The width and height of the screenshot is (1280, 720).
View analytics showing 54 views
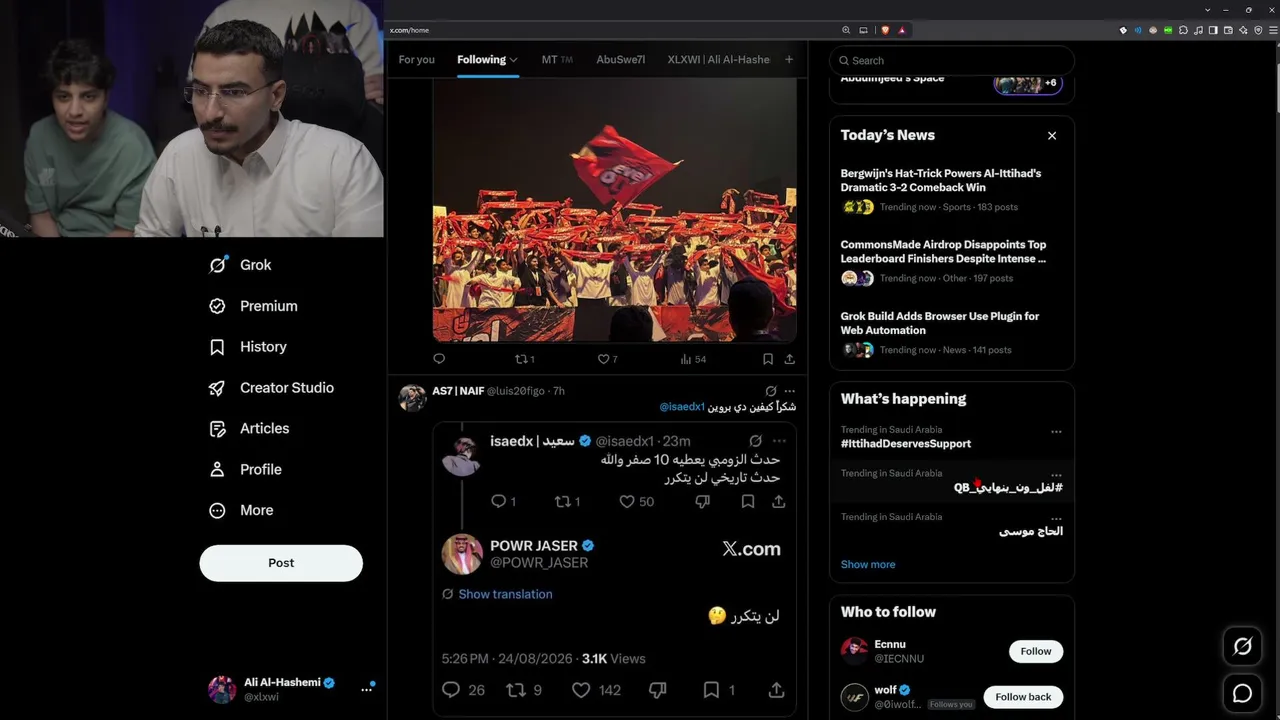[x=693, y=359]
